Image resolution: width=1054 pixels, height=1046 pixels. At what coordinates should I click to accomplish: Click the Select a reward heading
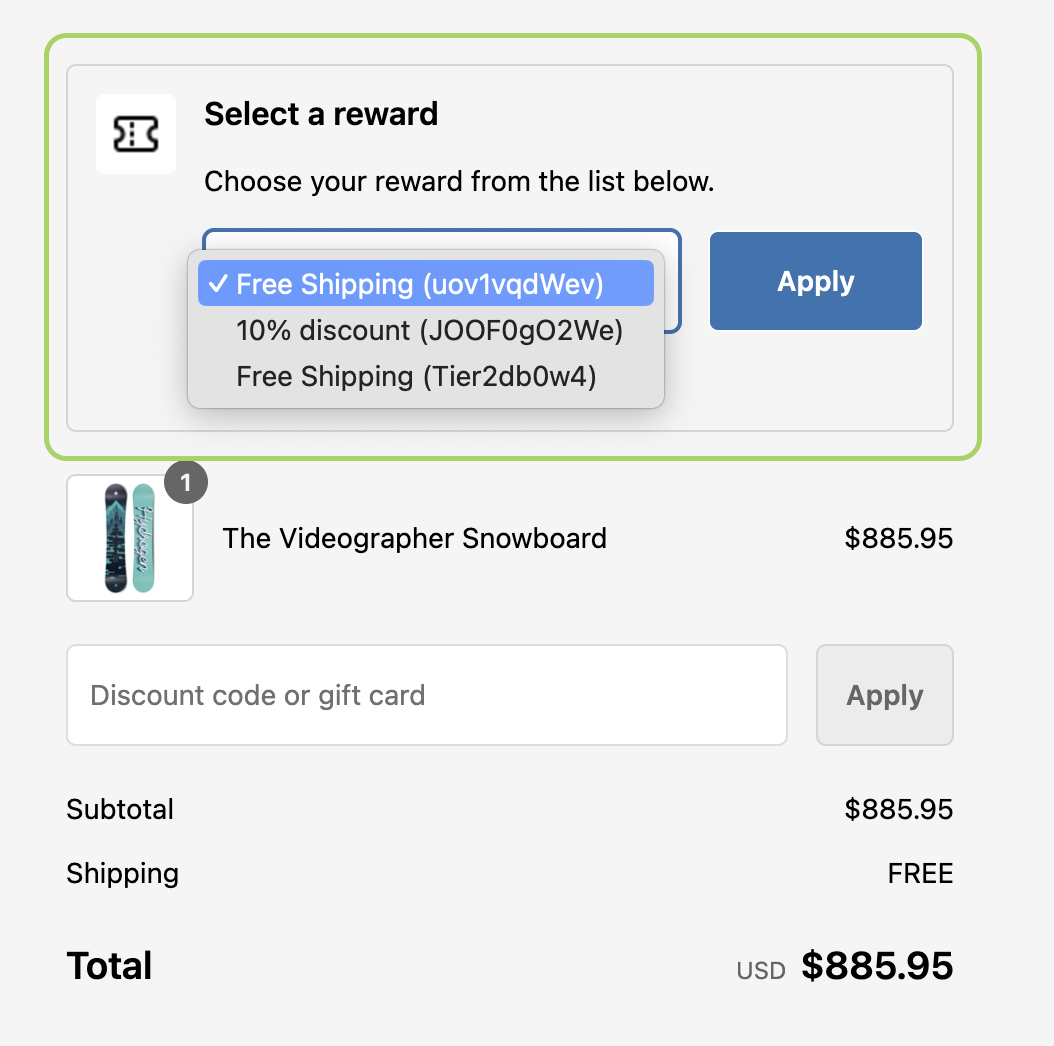[x=321, y=114]
